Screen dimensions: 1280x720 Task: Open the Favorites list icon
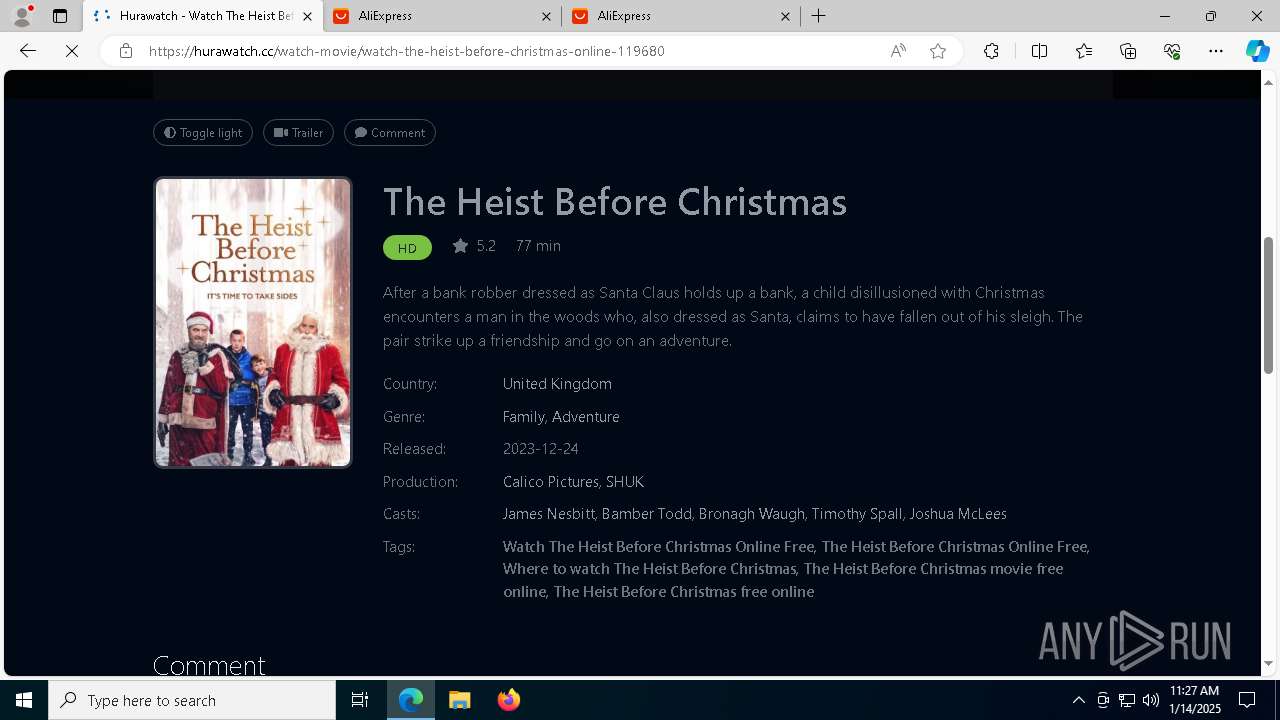(x=1084, y=51)
